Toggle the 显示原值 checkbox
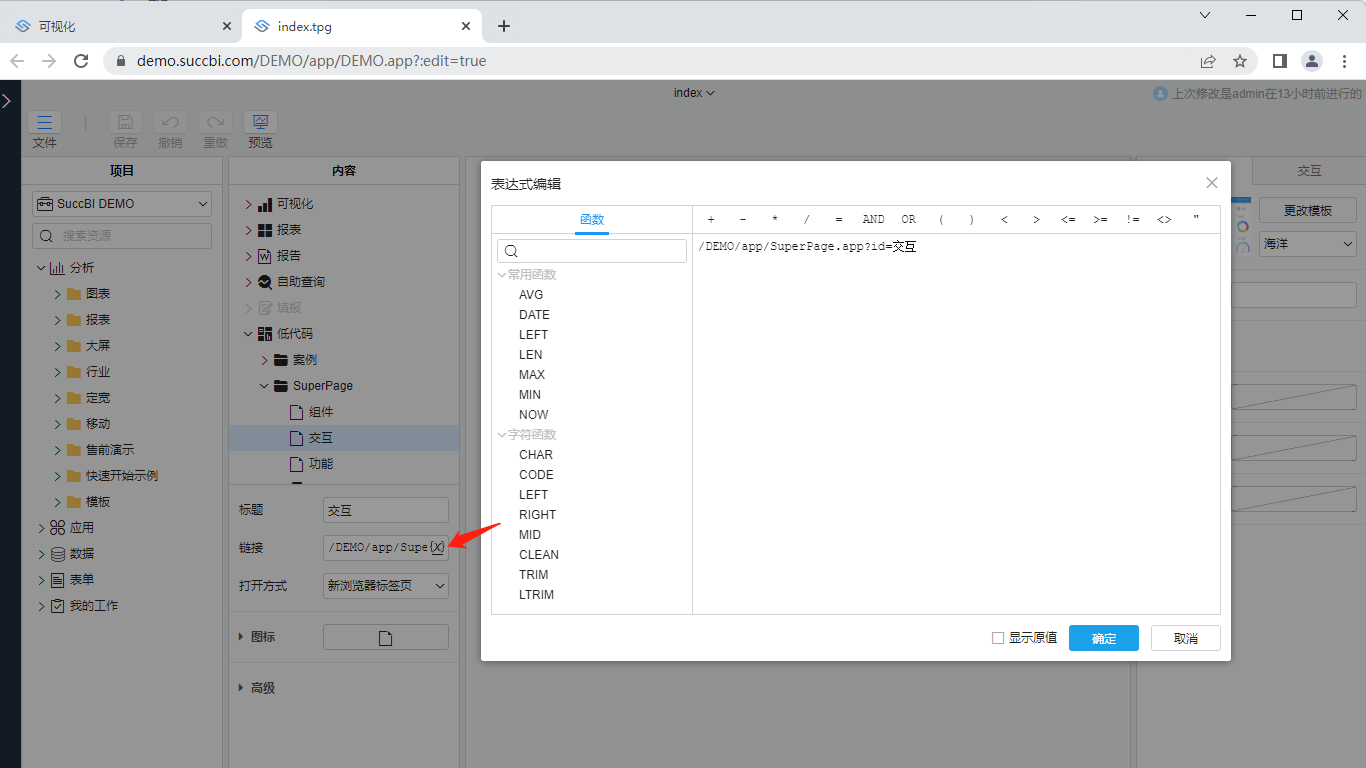The image size is (1366, 768). coord(998,638)
